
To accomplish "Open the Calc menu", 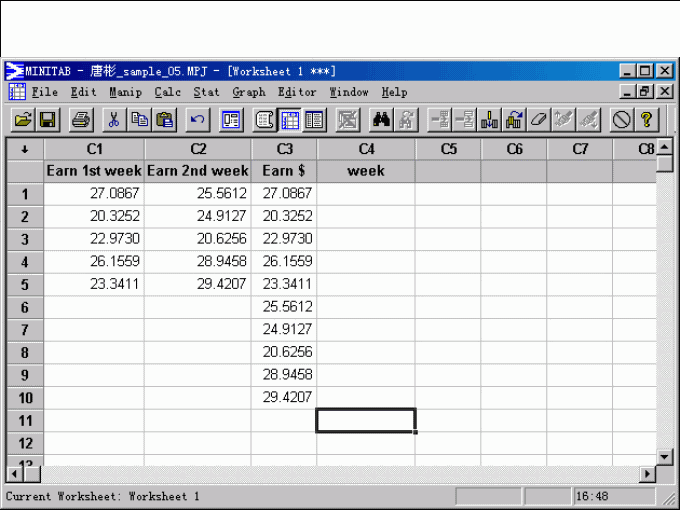I will [168, 92].
